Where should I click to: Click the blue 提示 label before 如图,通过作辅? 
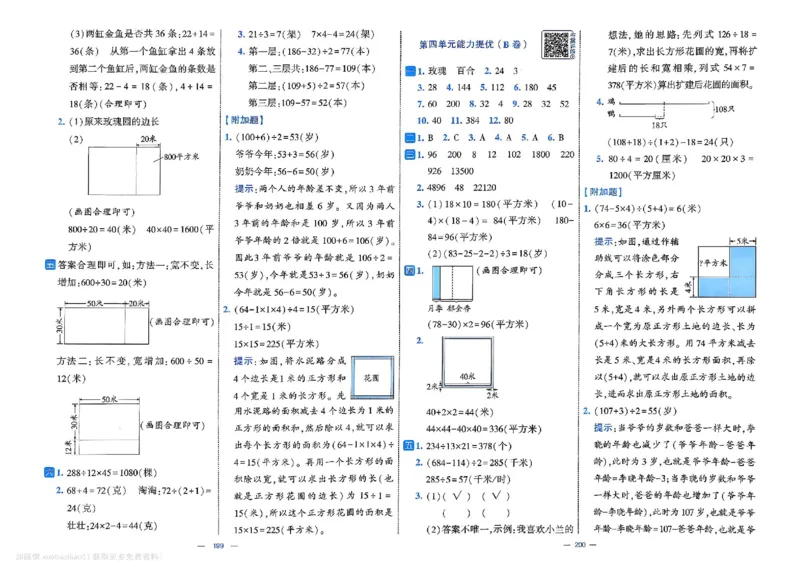[604, 241]
